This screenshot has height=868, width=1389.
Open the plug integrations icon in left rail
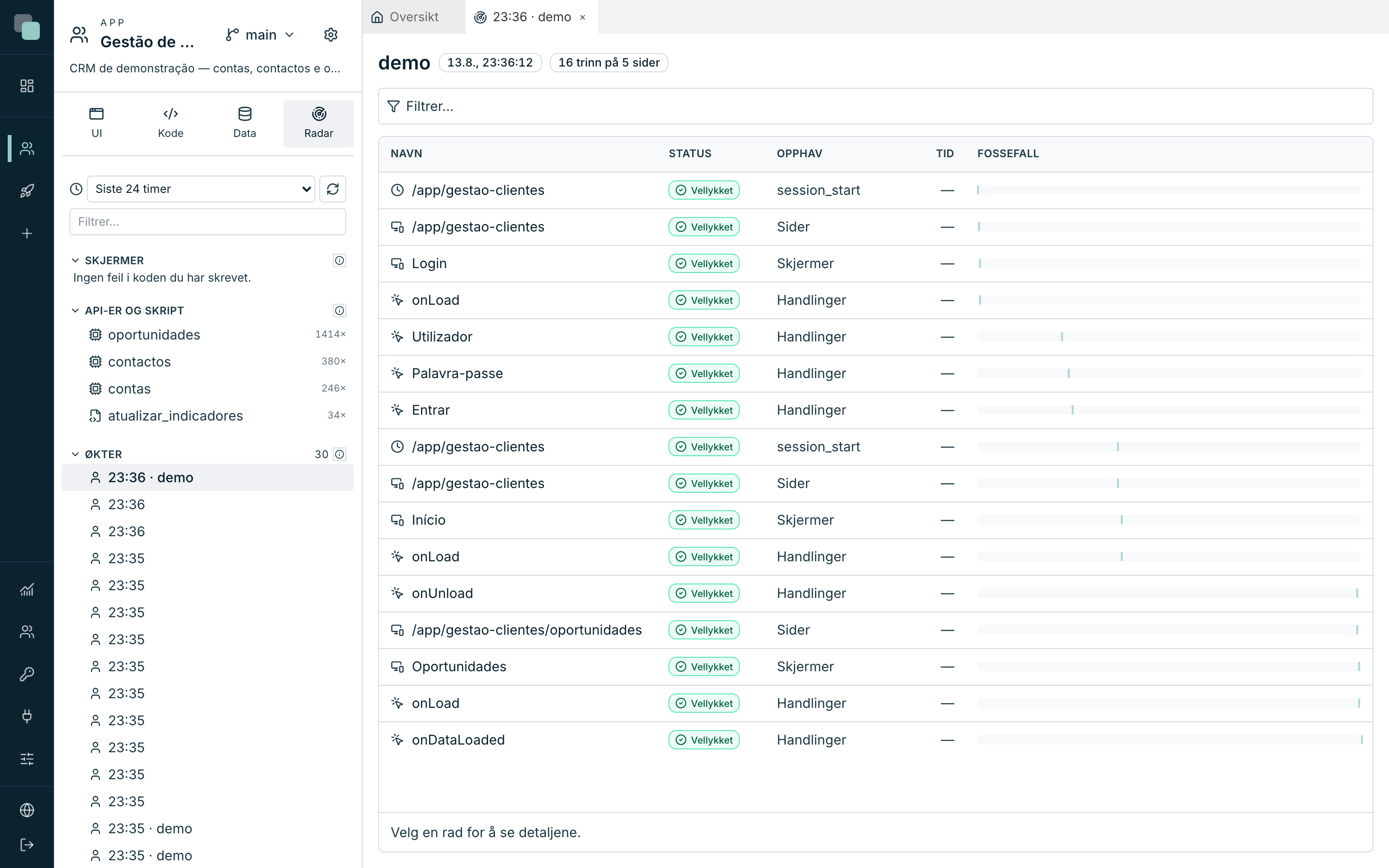[x=27, y=717]
